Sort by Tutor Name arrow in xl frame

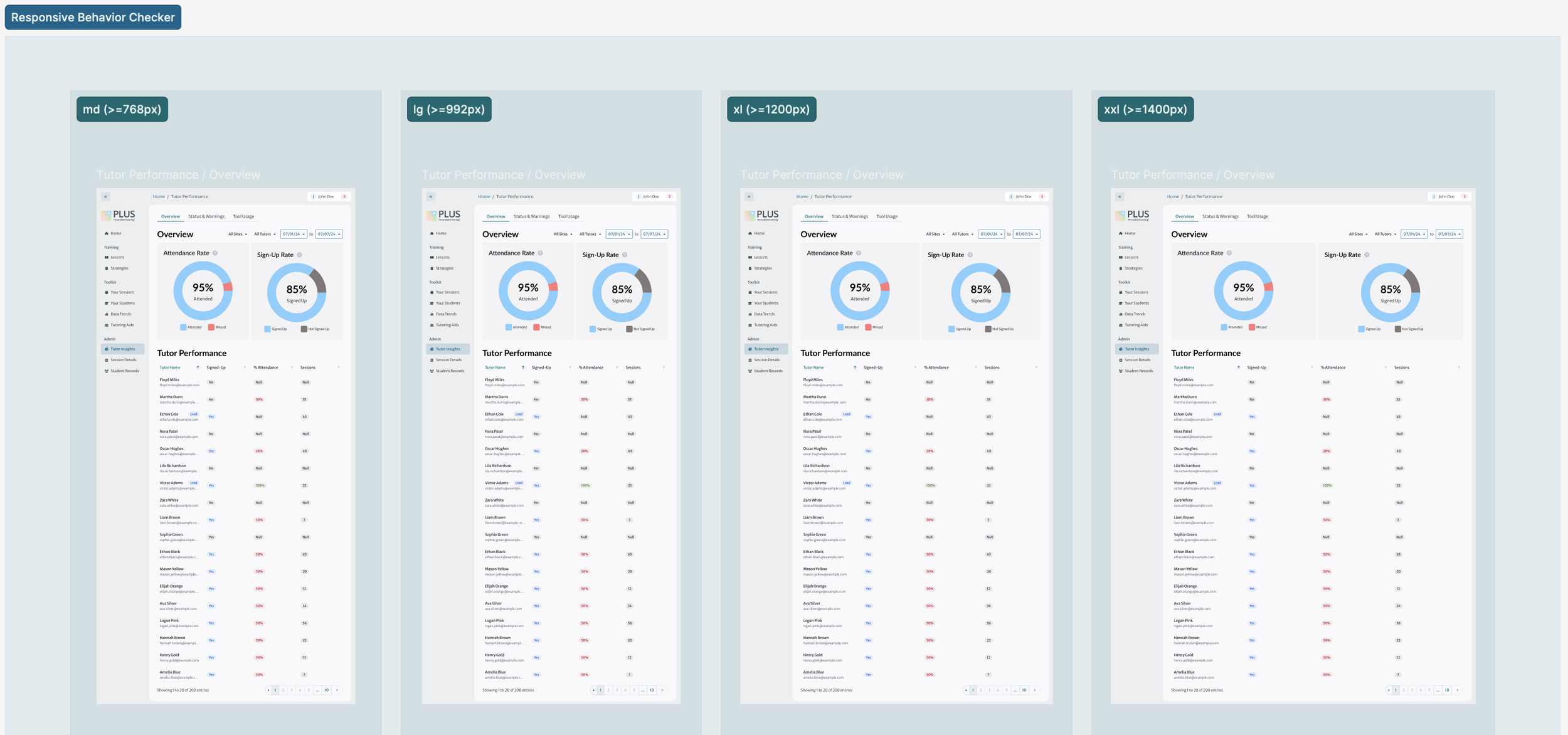(854, 367)
